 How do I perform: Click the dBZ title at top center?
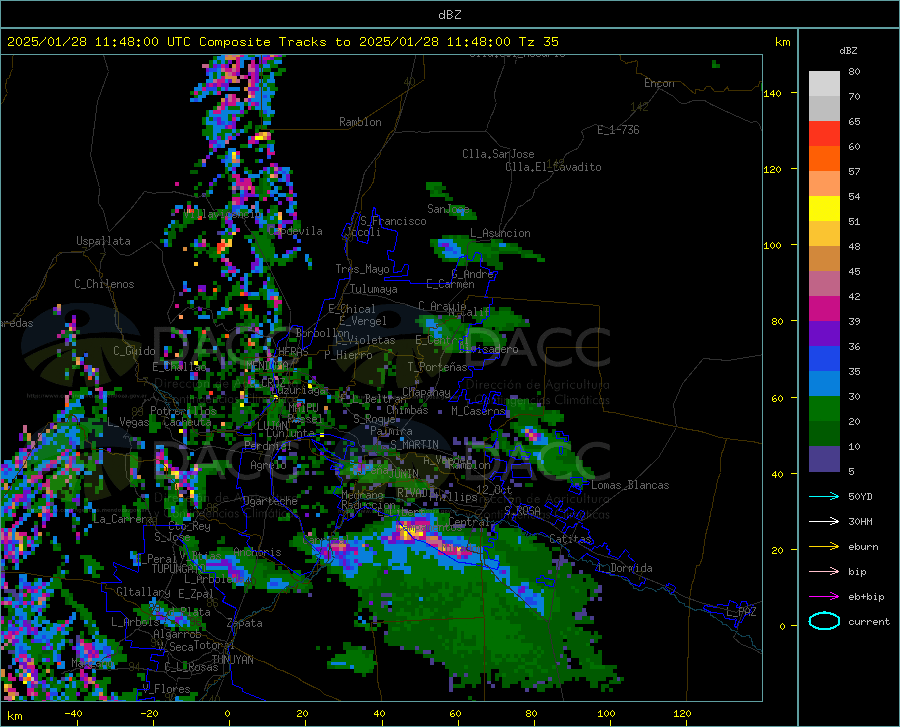[x=449, y=15]
